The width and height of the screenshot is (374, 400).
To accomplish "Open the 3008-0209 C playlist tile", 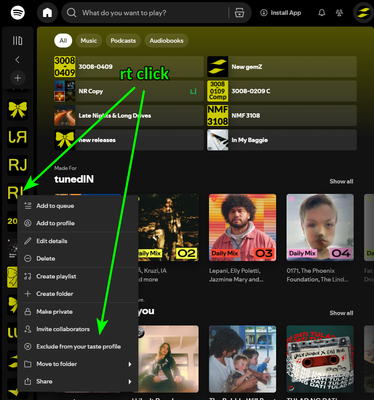I will point(282,91).
